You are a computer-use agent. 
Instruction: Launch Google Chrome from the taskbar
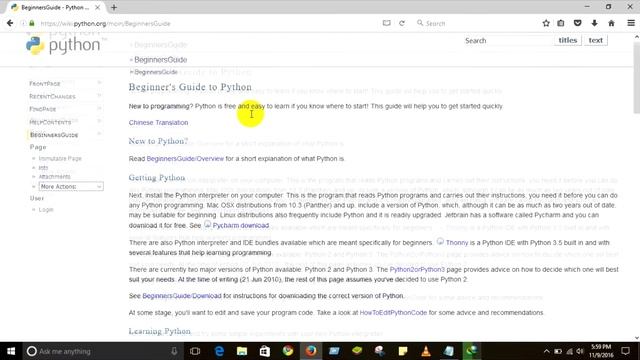coord(288,351)
